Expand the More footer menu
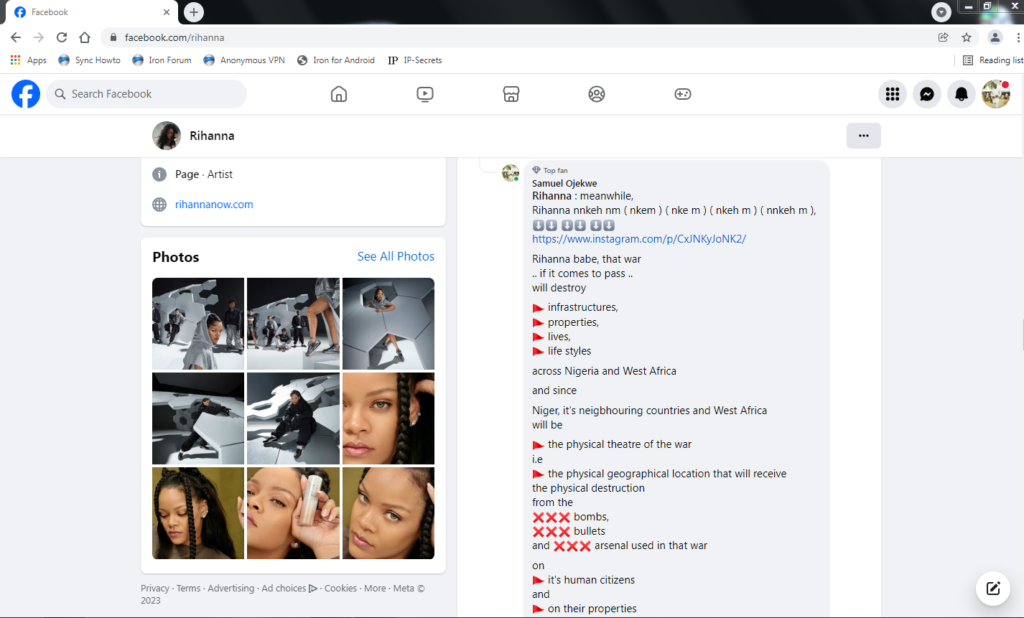This screenshot has height=618, width=1024. [375, 589]
